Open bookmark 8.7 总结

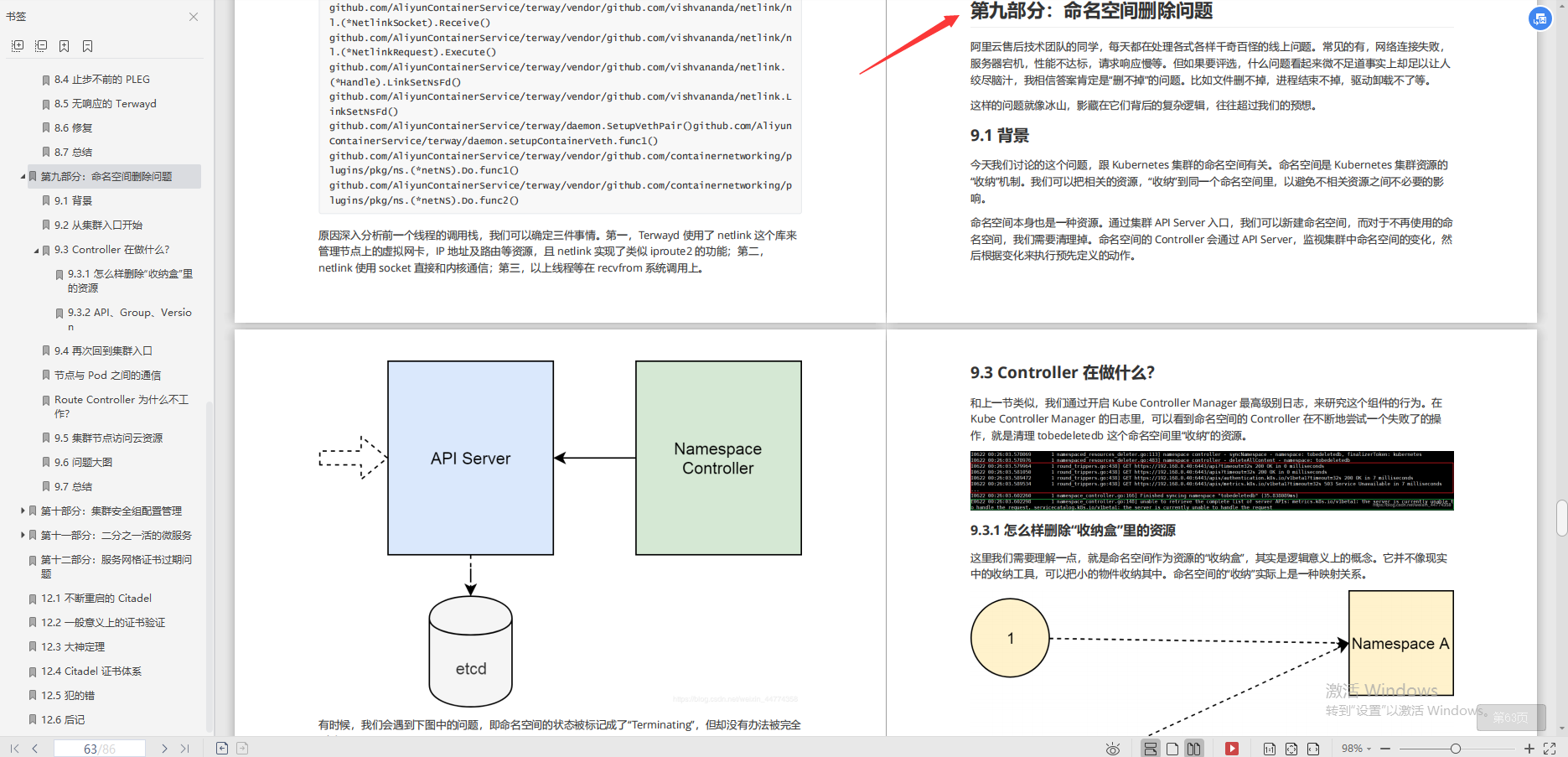pos(73,153)
